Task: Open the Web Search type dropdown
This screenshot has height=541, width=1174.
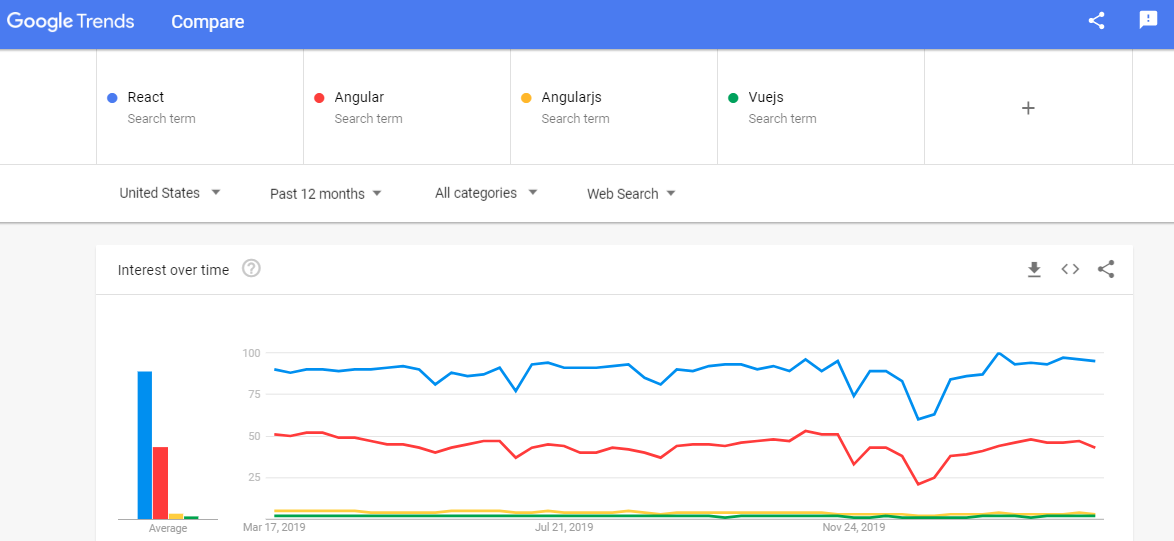Action: (631, 194)
